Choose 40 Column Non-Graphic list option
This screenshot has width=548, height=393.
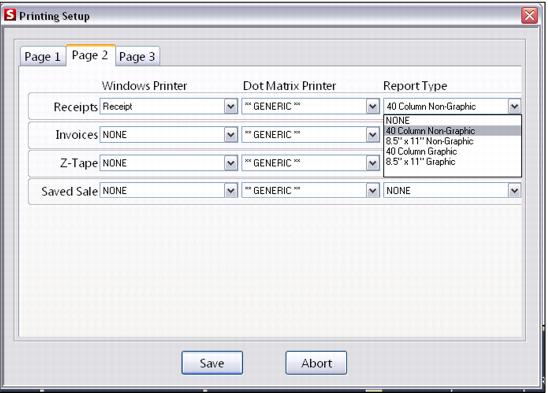coord(452,131)
